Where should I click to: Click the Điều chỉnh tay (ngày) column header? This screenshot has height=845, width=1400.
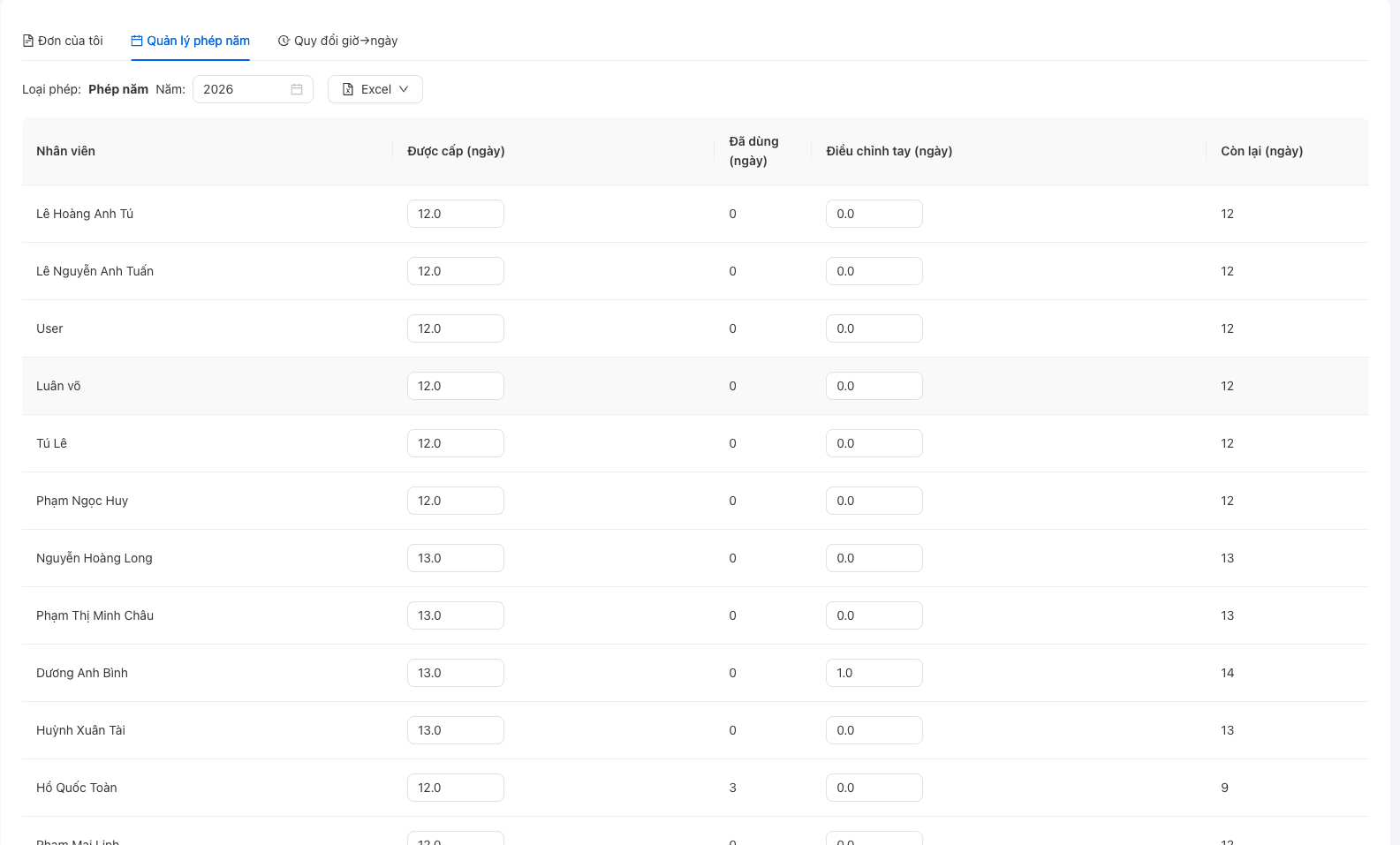pos(1009,151)
